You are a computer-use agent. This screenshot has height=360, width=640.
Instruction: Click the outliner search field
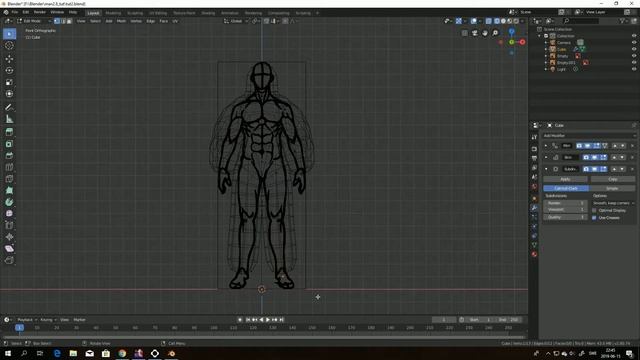pyautogui.click(x=581, y=20)
